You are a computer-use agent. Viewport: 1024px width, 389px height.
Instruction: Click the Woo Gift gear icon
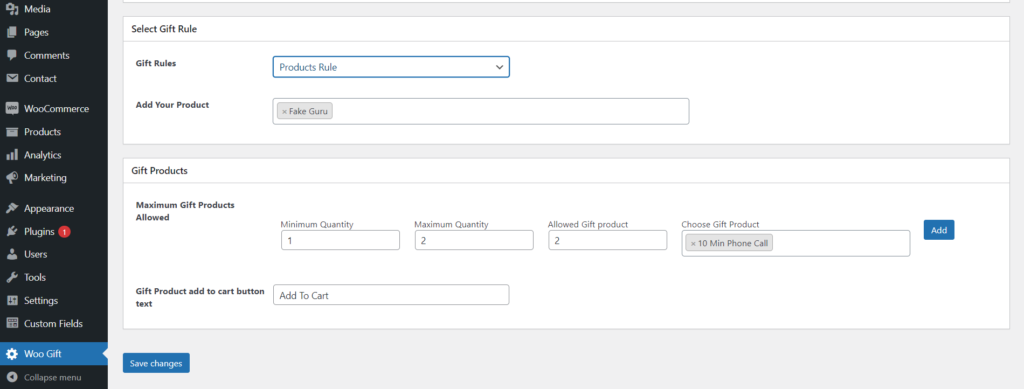pyautogui.click(x=12, y=354)
